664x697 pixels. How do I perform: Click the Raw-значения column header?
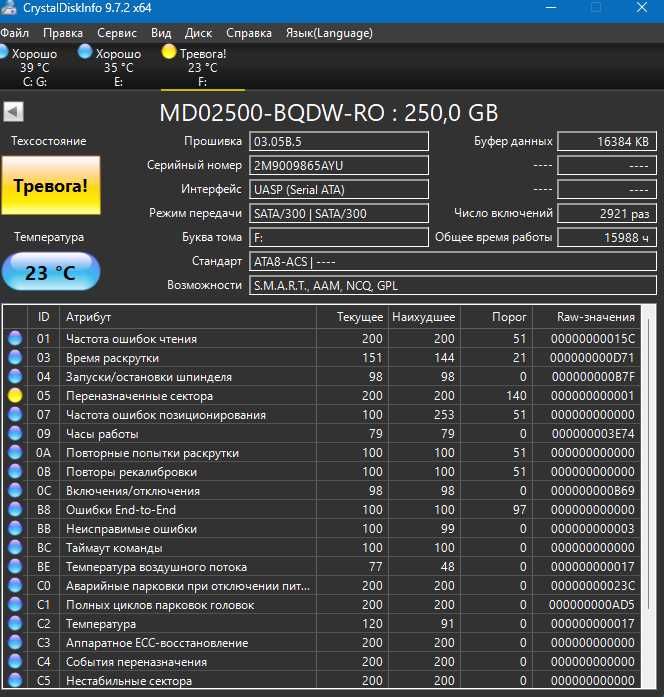click(587, 317)
